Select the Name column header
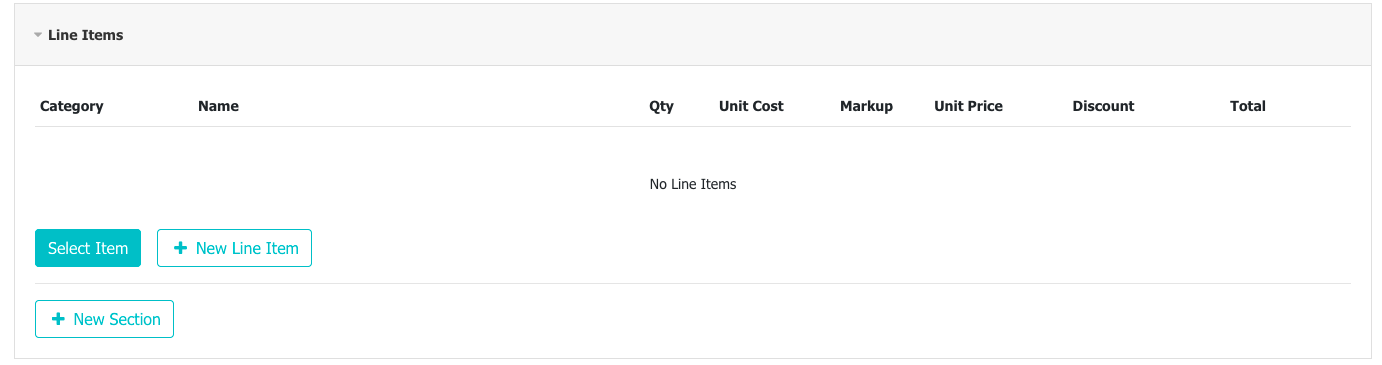Image resolution: width=1382 pixels, height=365 pixels. [218, 106]
